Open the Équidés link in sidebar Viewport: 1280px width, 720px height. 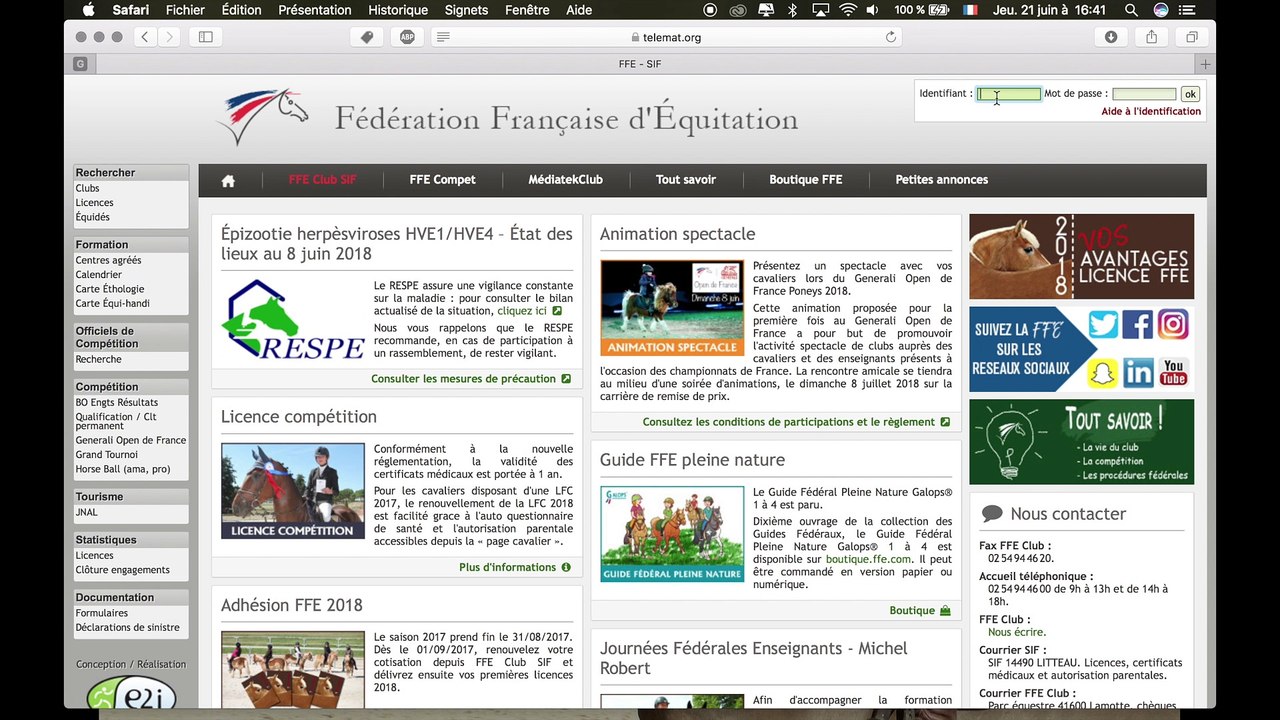(x=93, y=217)
